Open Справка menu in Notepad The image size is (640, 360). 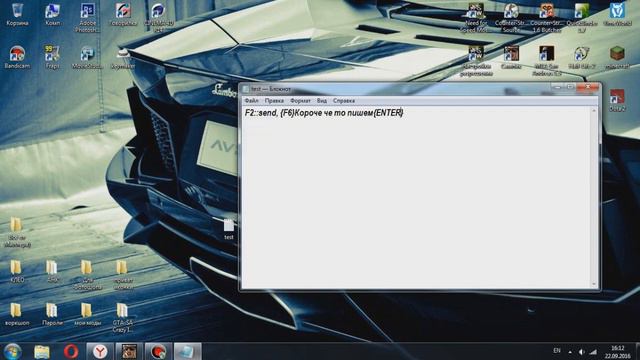[344, 100]
